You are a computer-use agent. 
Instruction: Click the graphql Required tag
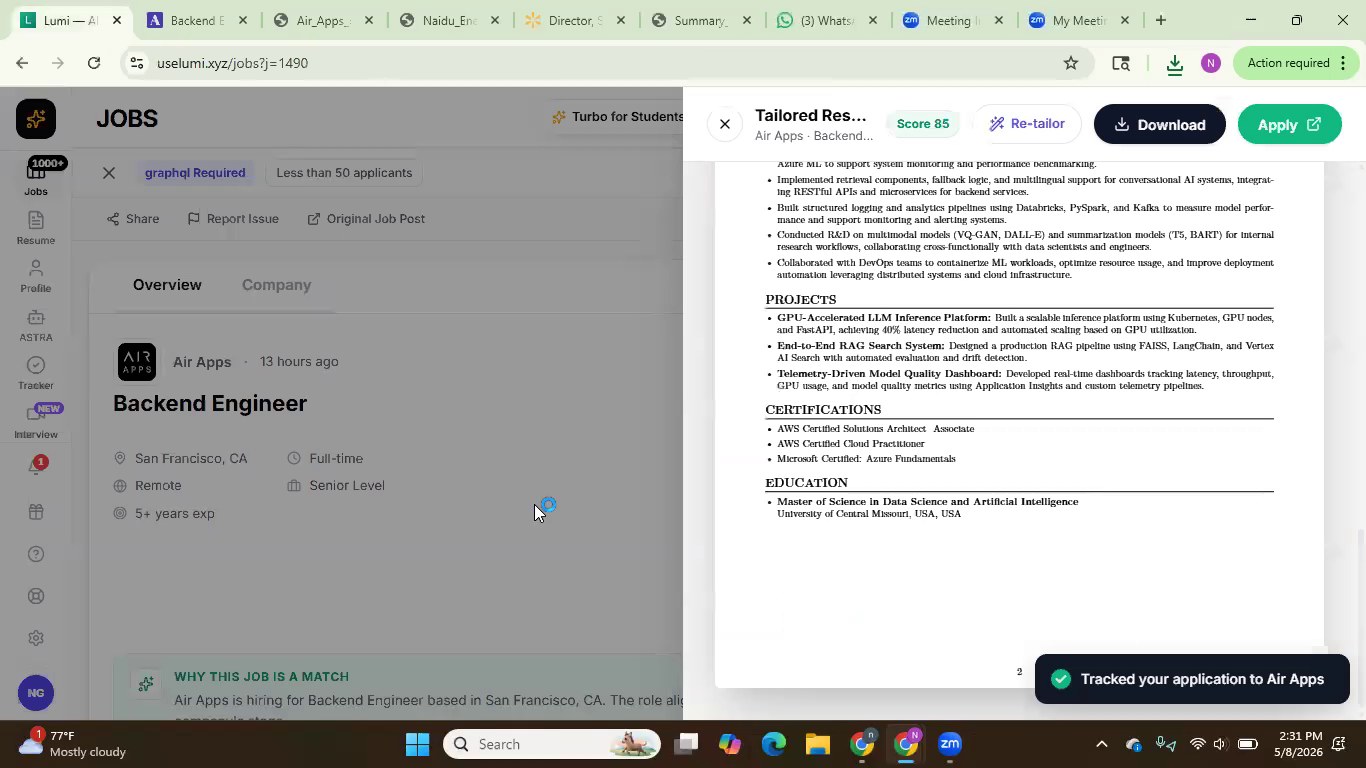click(x=195, y=173)
